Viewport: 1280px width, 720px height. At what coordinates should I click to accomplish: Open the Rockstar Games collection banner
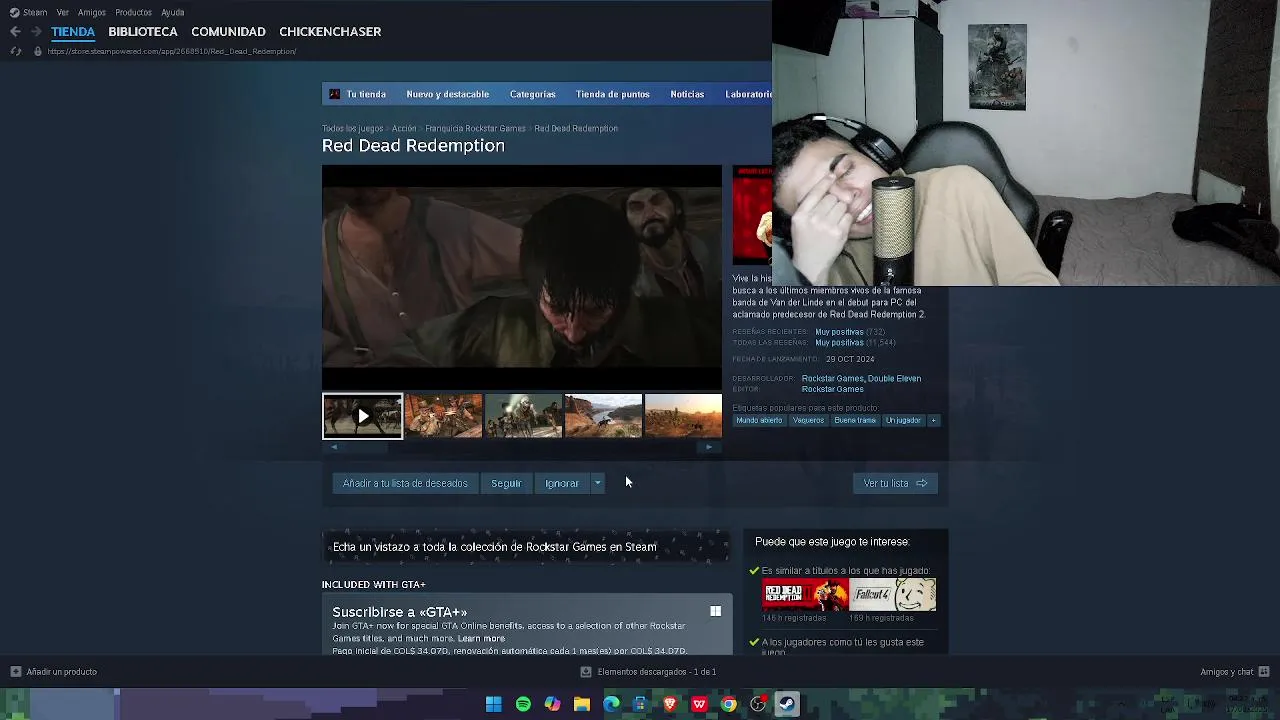click(x=525, y=547)
